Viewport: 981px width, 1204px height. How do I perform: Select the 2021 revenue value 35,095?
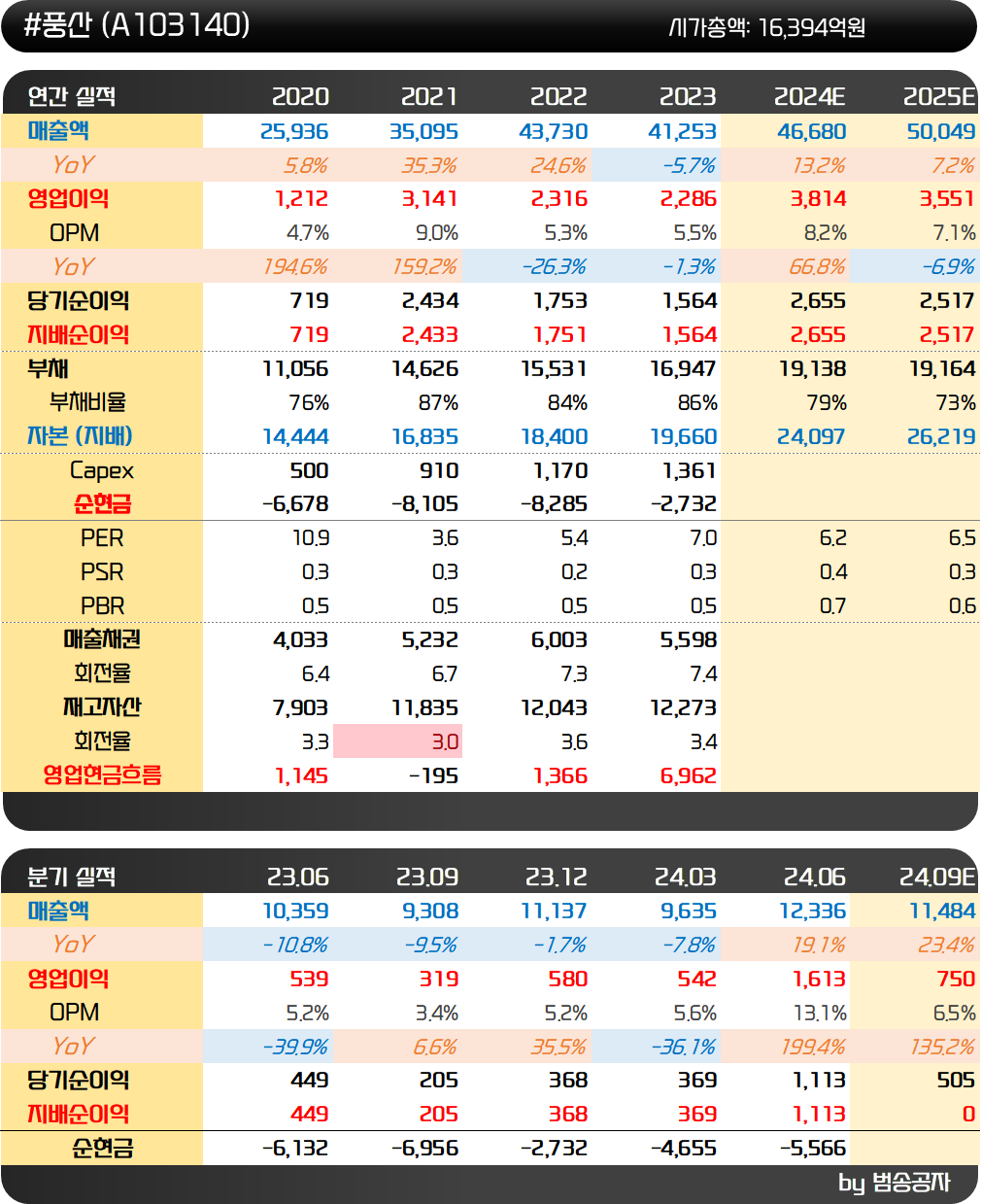pyautogui.click(x=423, y=131)
